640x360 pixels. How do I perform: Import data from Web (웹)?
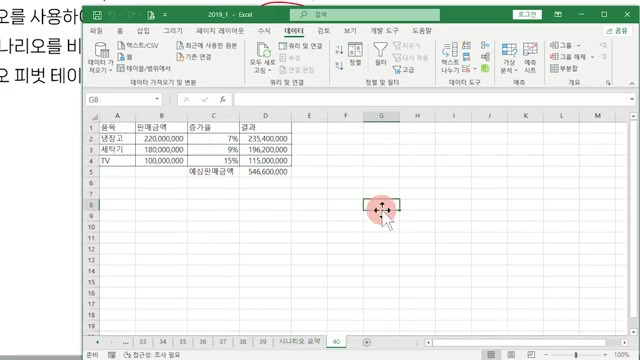(x=125, y=57)
